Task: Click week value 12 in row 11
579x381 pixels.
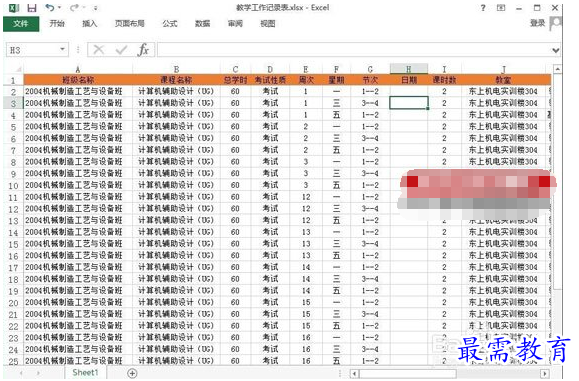Action: click(306, 197)
